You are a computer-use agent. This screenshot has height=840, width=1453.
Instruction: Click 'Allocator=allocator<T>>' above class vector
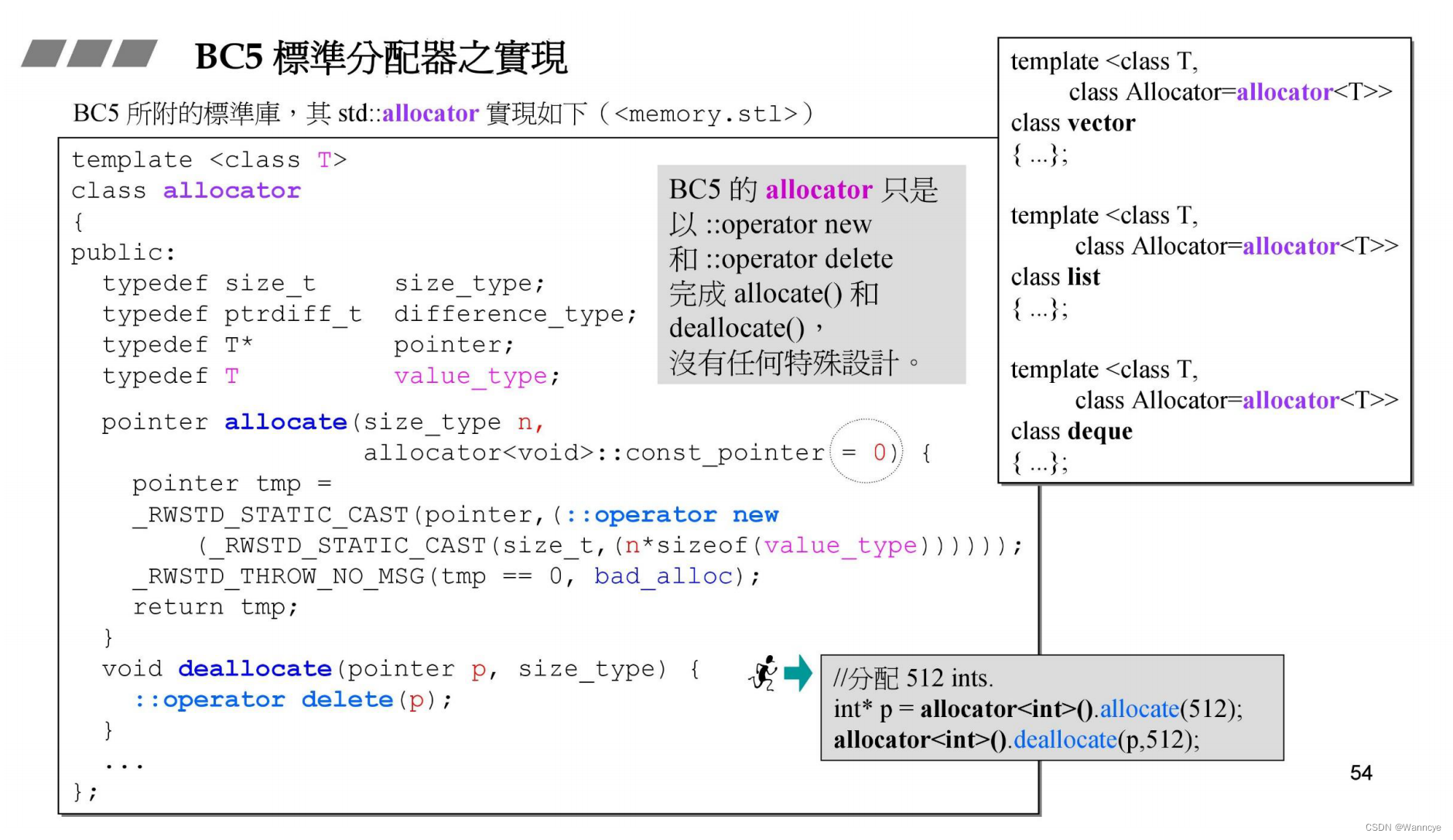tap(1260, 92)
